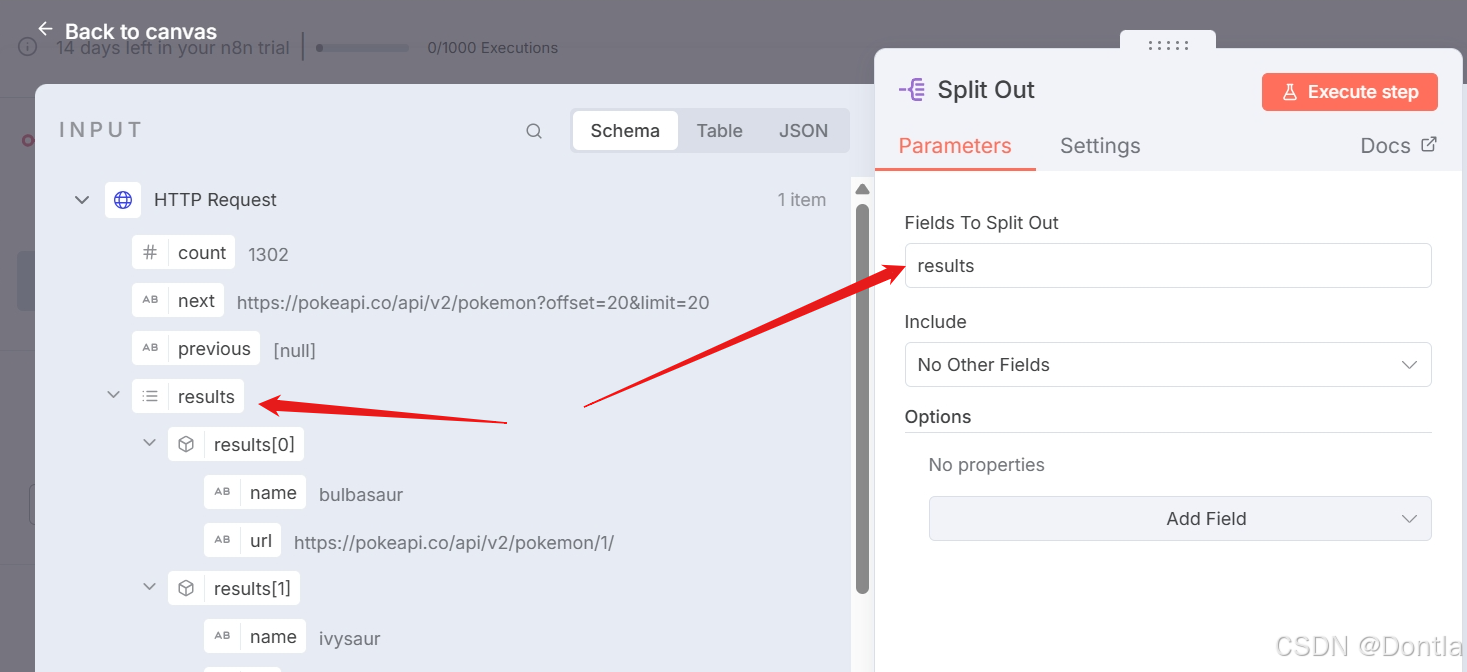Click the Back to canvas arrow icon

[45, 29]
